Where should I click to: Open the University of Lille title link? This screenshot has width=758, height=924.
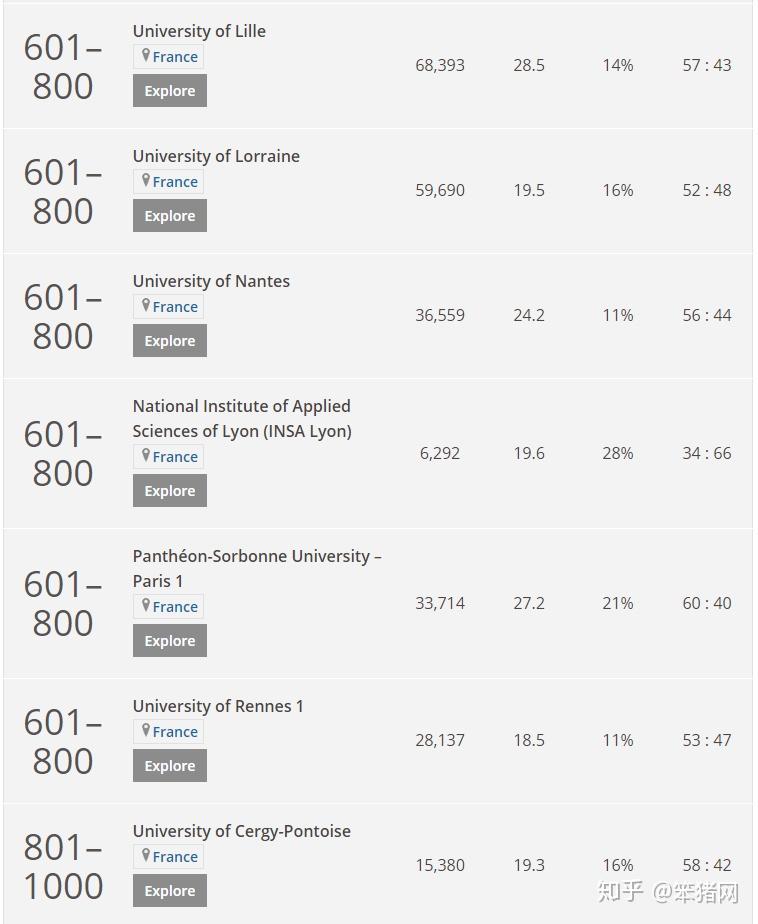199,31
